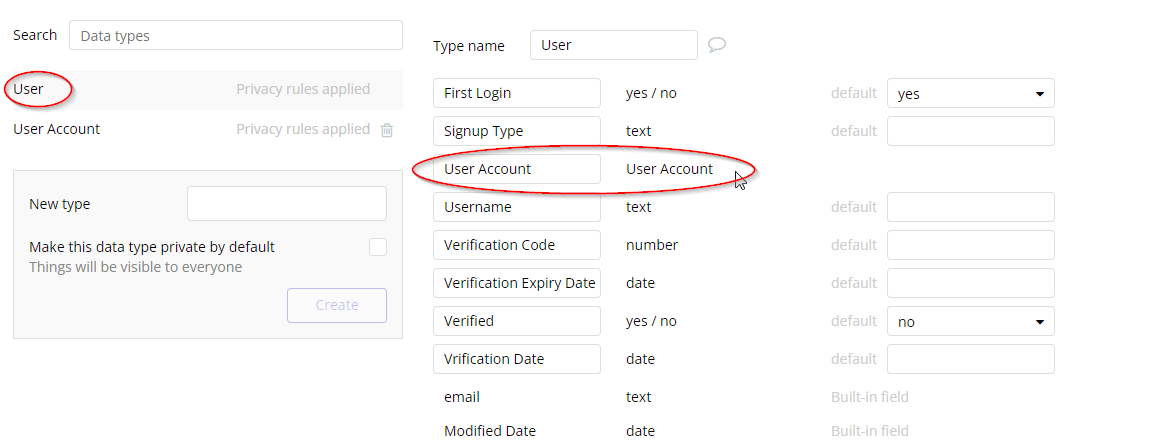Click the Signup Type field name
Viewport: 1161px width, 446px height.
tap(517, 131)
